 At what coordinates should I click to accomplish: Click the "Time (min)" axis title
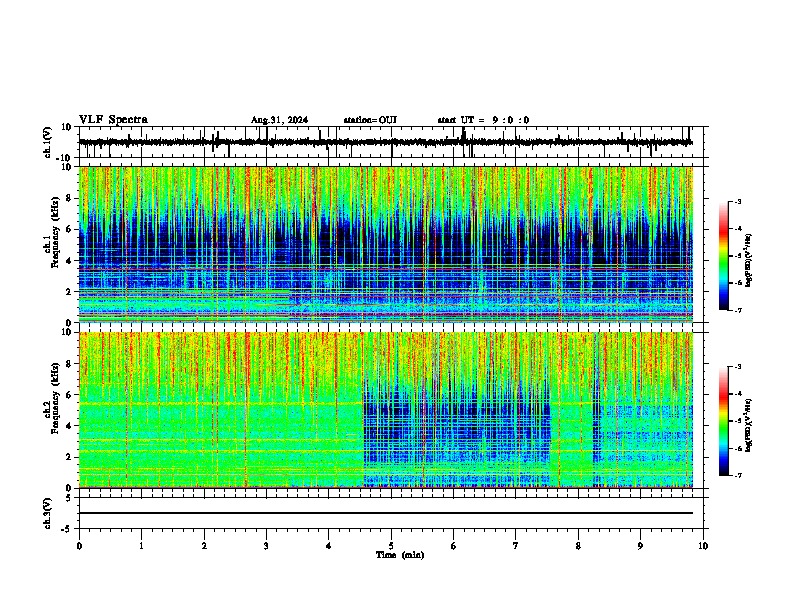400,555
